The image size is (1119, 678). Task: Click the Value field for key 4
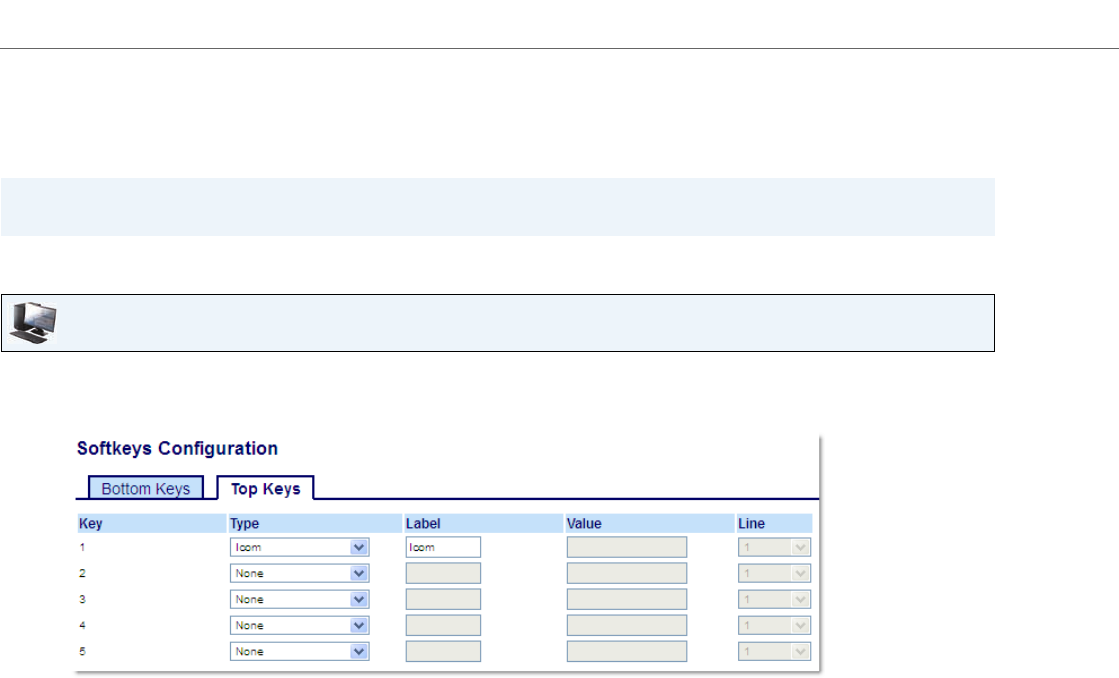[627, 625]
